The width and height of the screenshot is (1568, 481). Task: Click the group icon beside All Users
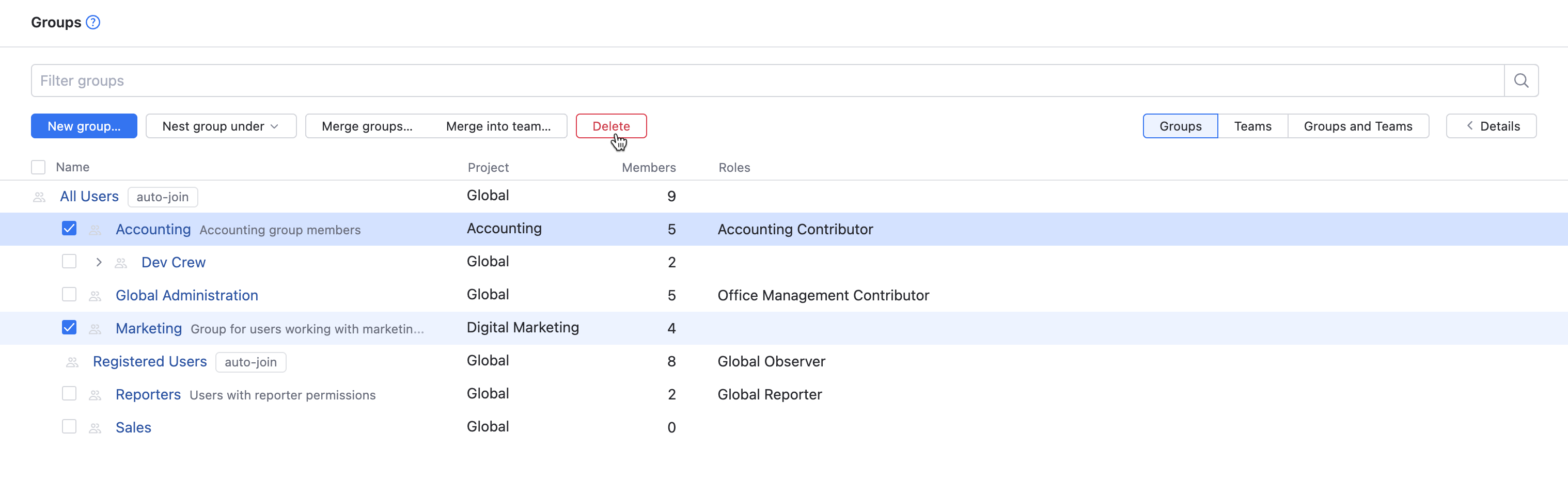(40, 197)
